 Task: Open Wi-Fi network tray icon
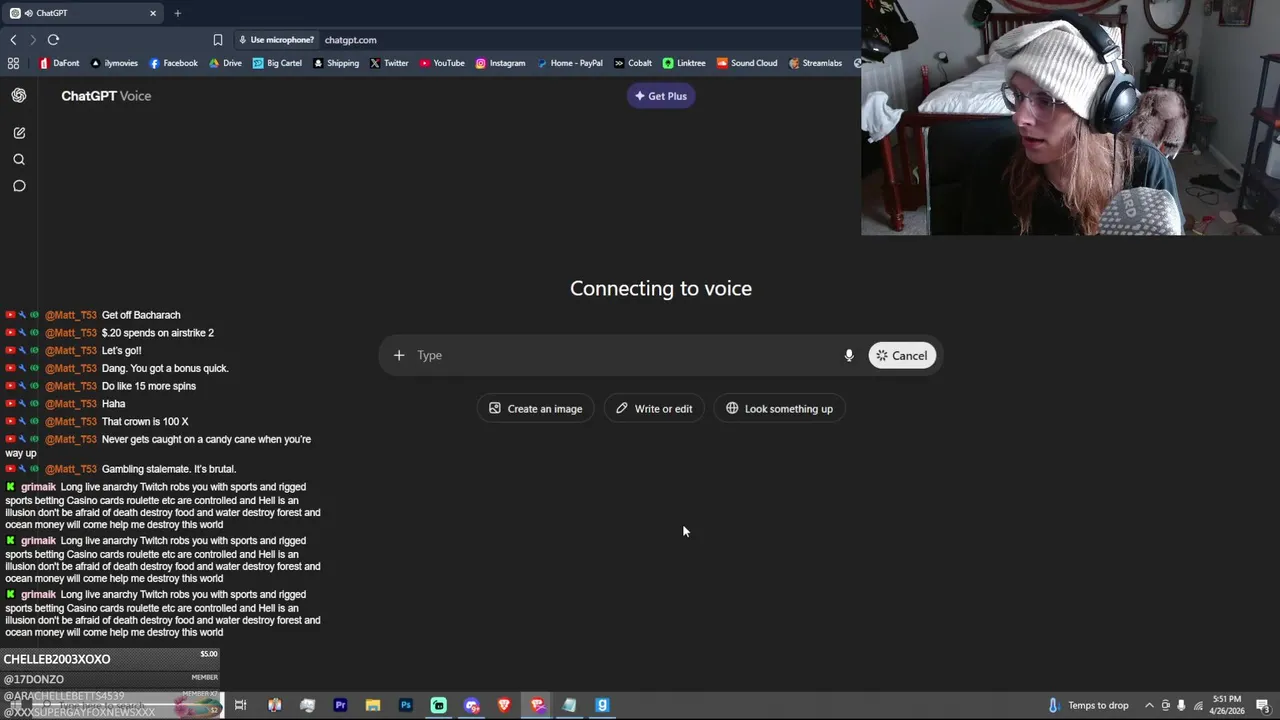click(x=1197, y=705)
